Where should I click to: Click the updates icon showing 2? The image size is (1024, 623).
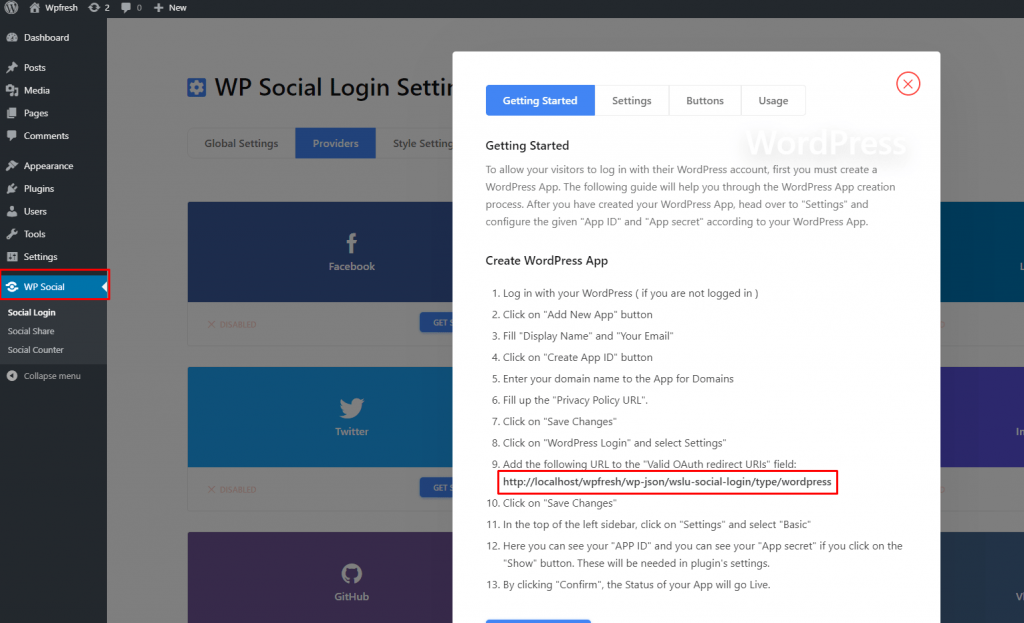tap(94, 8)
